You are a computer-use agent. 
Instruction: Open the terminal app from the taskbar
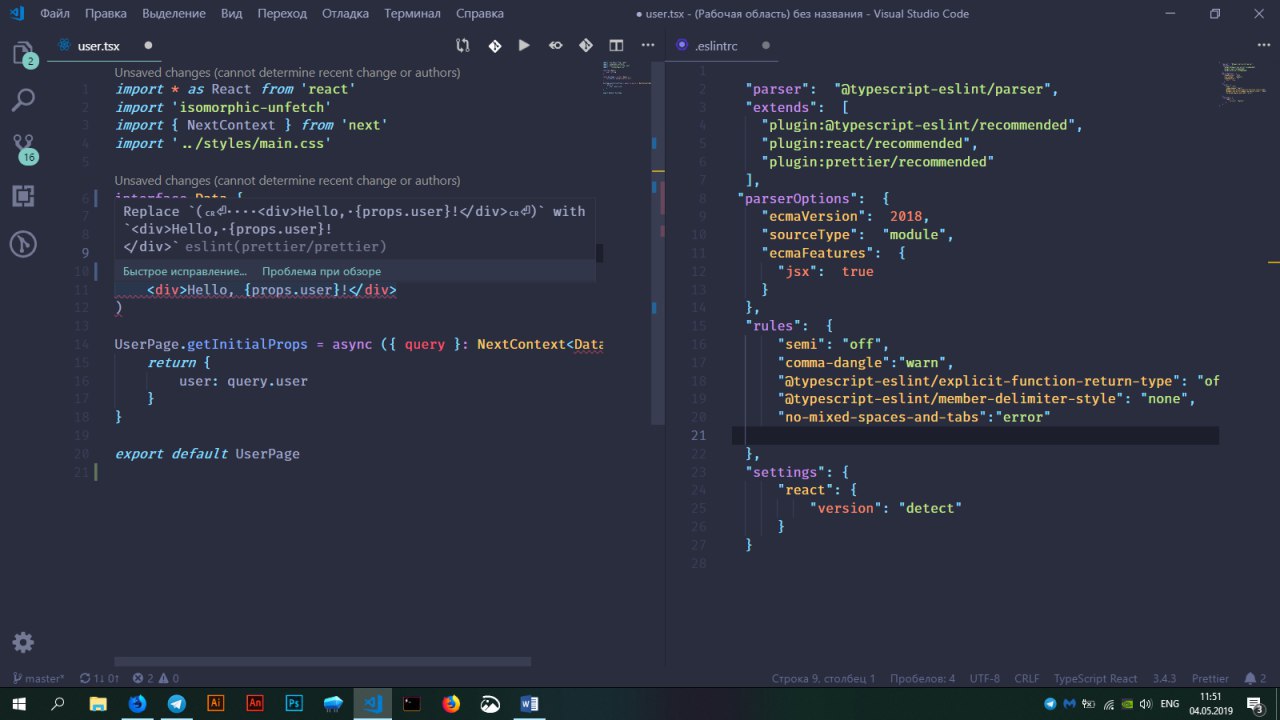tap(411, 704)
